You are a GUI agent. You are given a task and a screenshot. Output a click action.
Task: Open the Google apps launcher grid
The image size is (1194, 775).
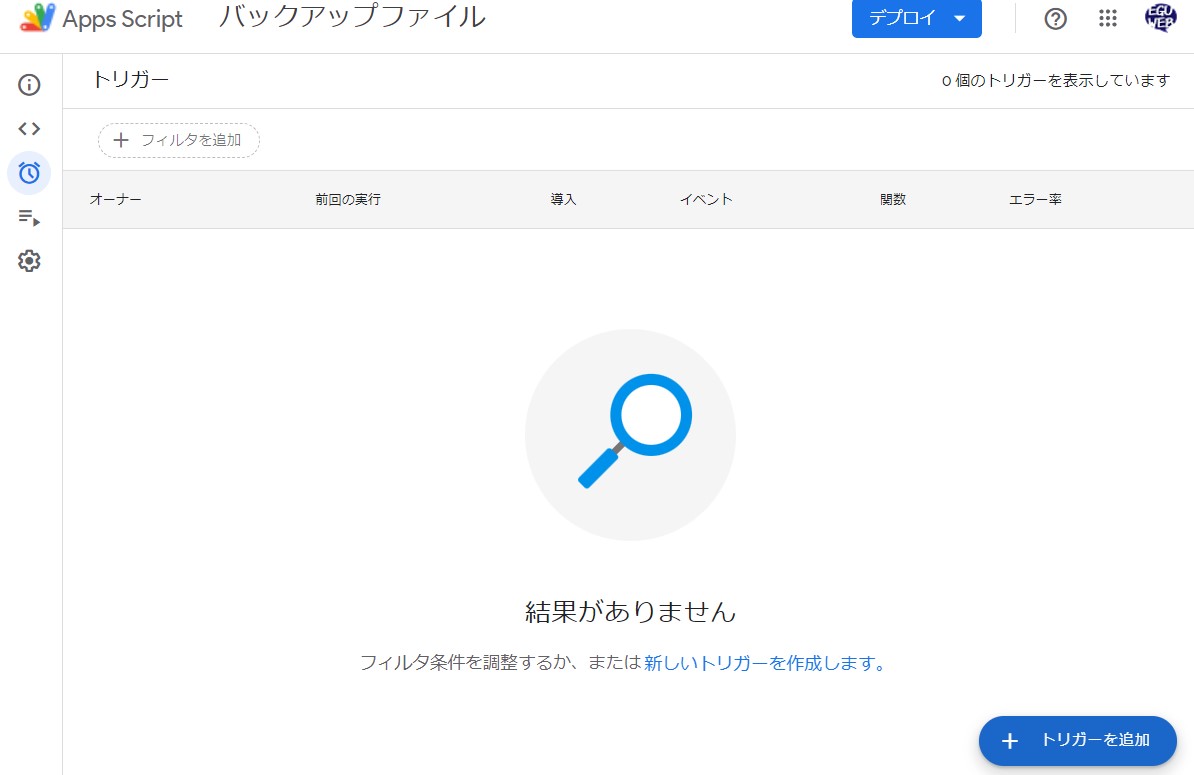tap(1107, 19)
